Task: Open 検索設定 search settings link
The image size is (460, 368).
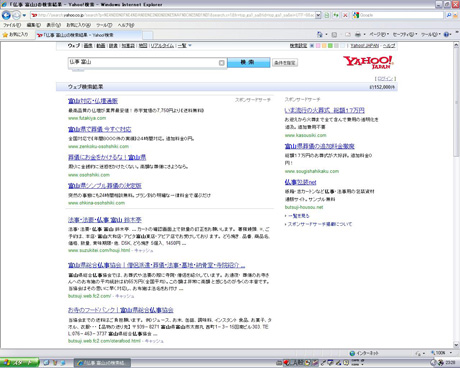Action: click(x=298, y=46)
